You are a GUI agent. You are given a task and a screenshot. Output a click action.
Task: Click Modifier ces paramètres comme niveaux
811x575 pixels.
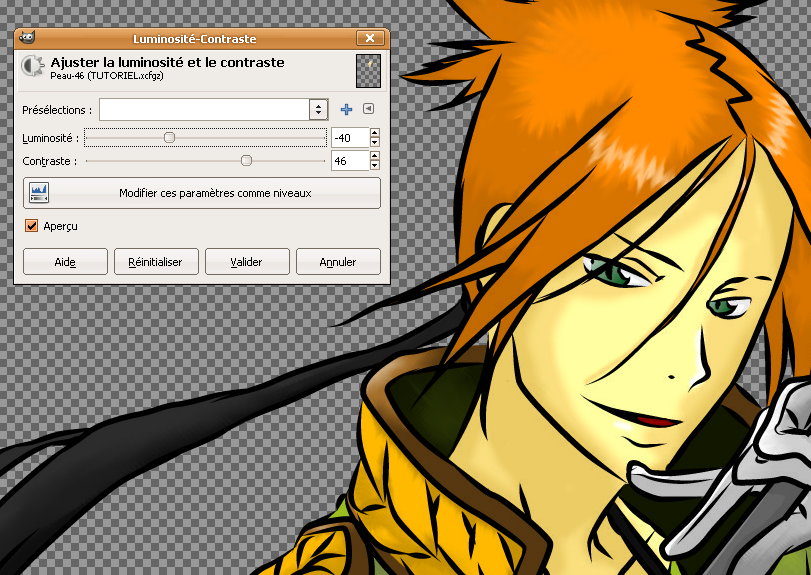click(202, 193)
